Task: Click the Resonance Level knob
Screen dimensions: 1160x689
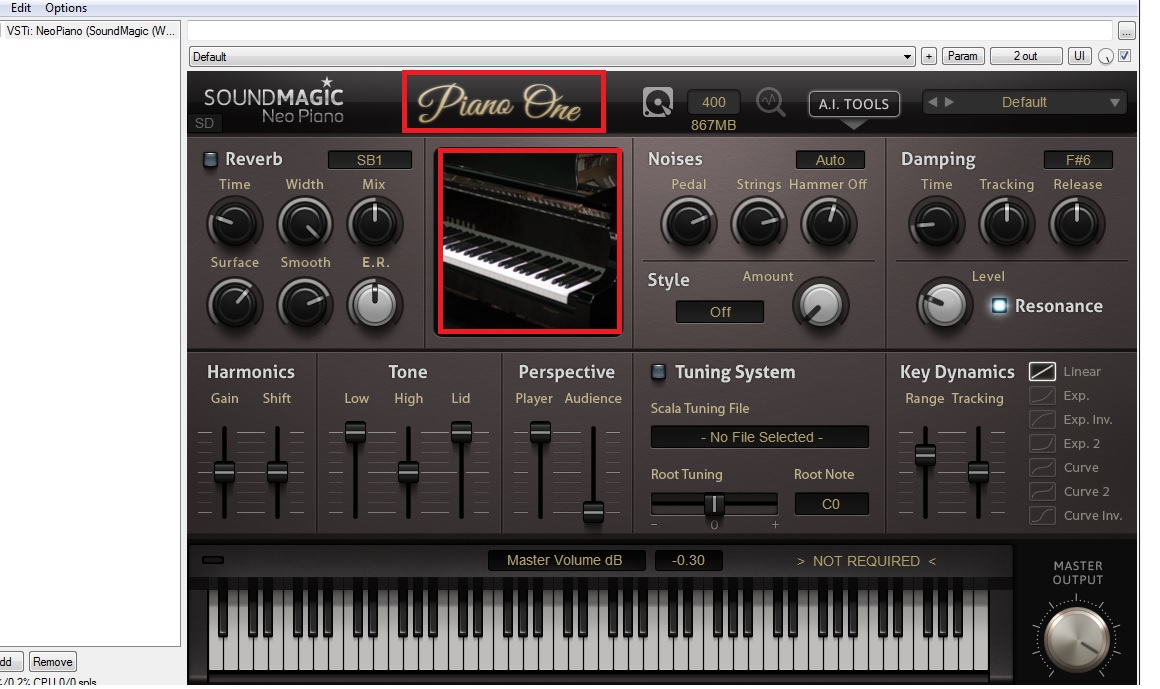Action: (944, 304)
